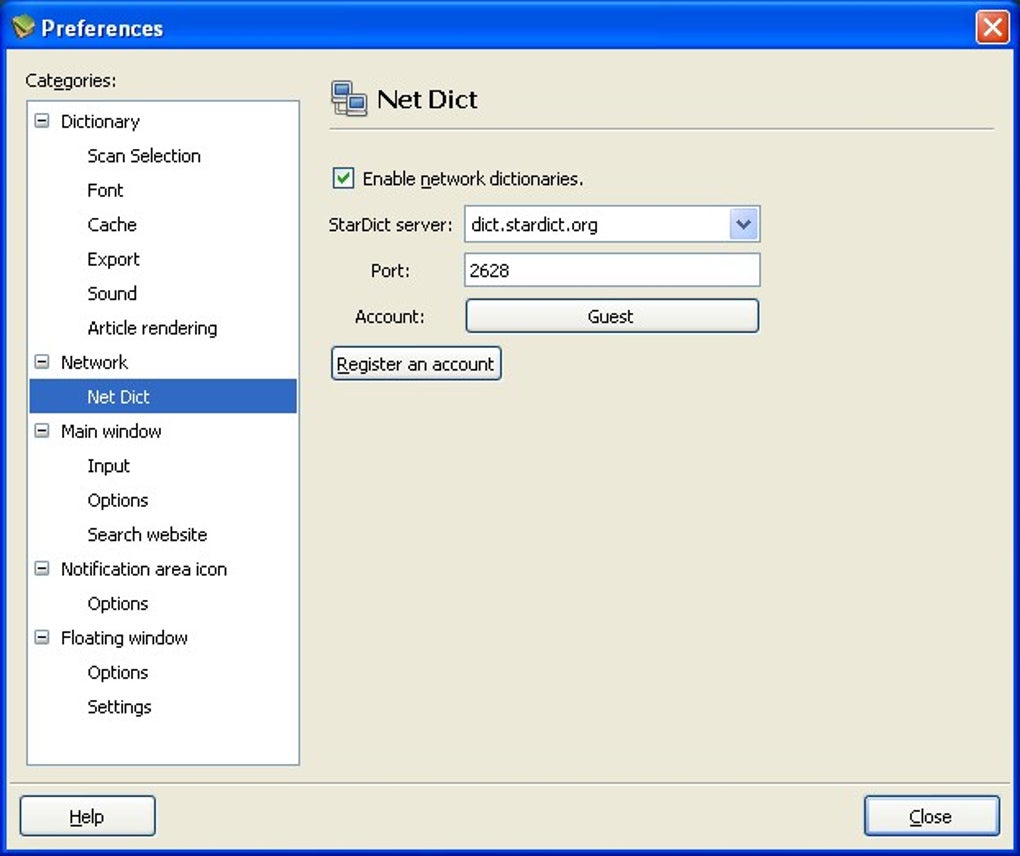Select Export category
This screenshot has width=1020, height=856.
click(x=113, y=260)
